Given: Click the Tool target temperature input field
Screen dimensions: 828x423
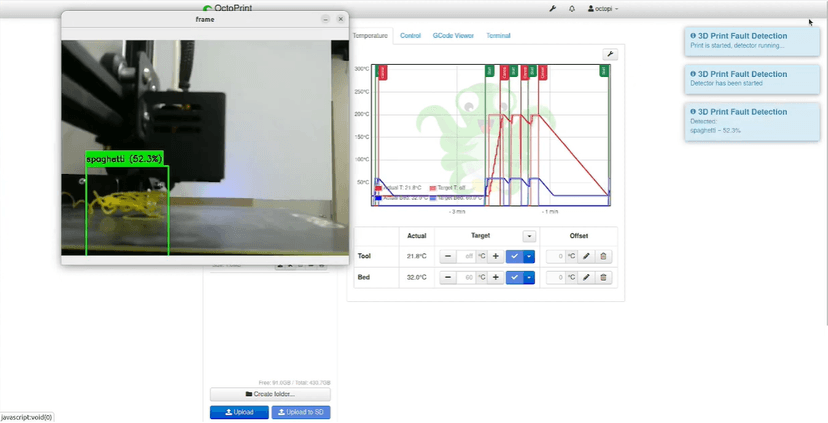Looking at the screenshot, I should (467, 256).
